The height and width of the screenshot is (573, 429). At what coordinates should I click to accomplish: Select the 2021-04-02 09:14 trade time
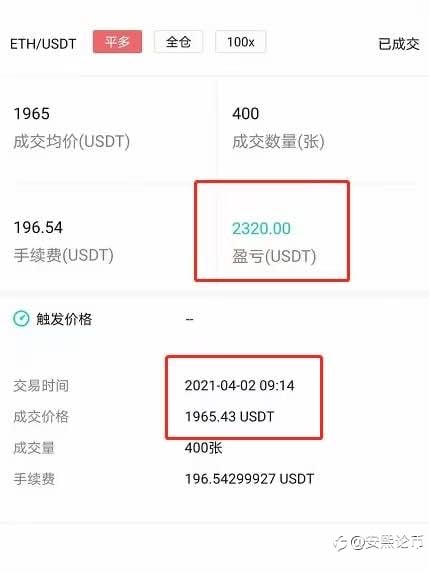click(239, 386)
